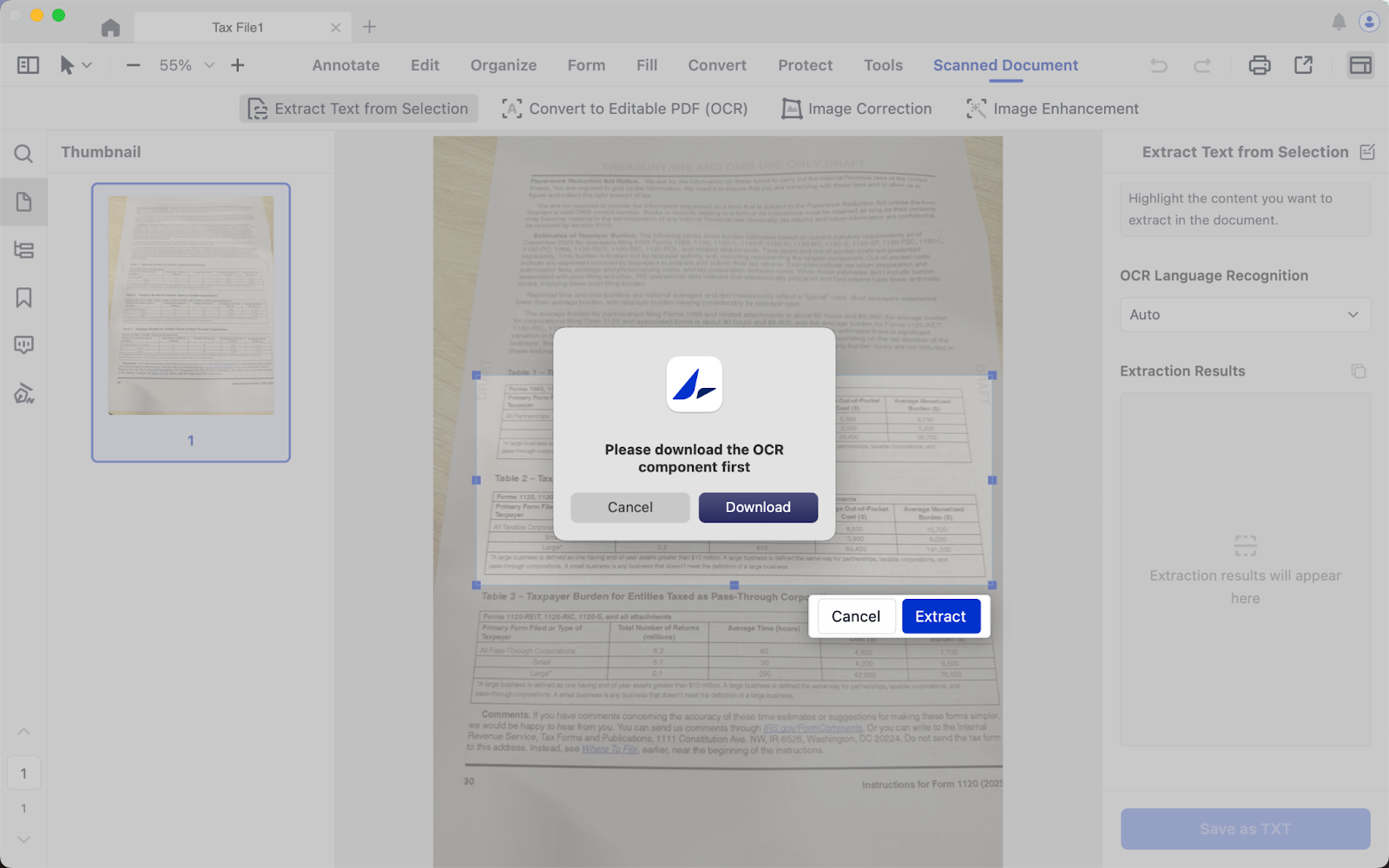Copy extraction results with copy icon
The height and width of the screenshot is (868, 1389).
pyautogui.click(x=1358, y=372)
